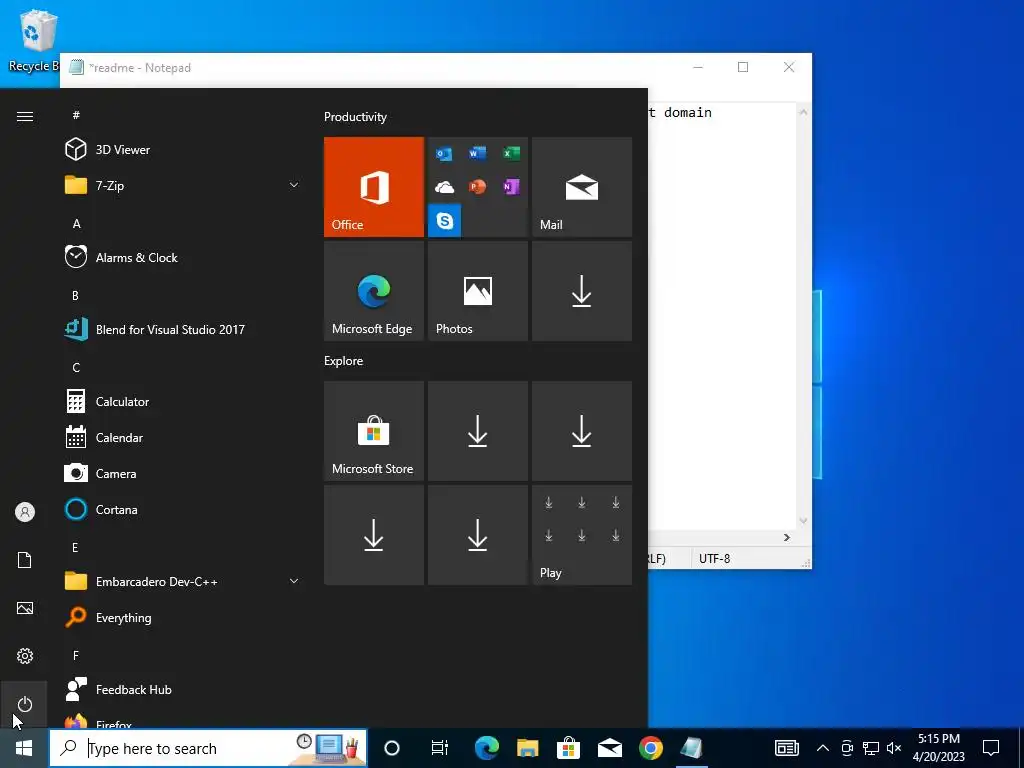Click the Cortana circle on taskbar
Image resolution: width=1024 pixels, height=768 pixels.
coord(392,748)
